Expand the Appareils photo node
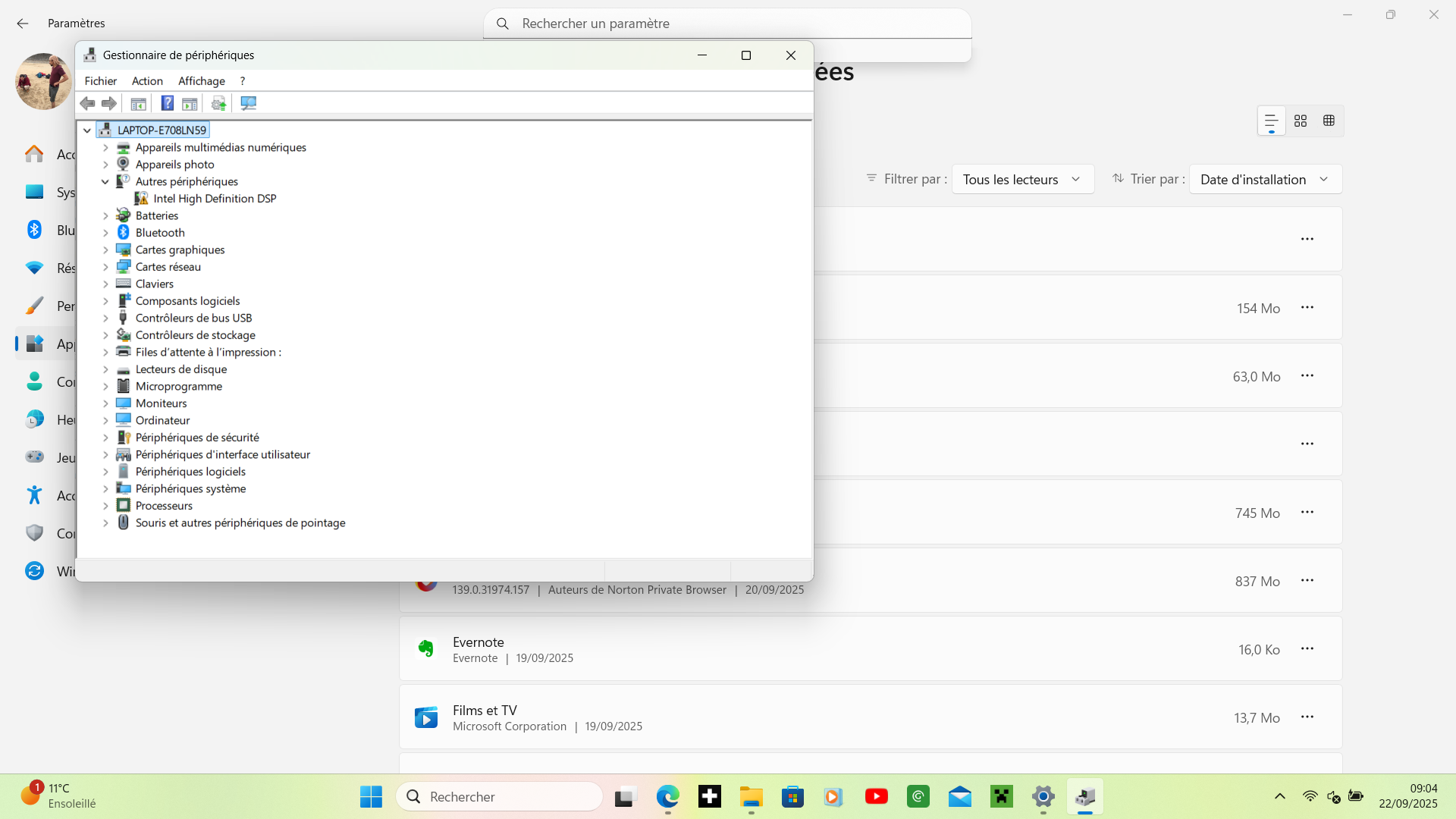The width and height of the screenshot is (1456, 819). 105,165
